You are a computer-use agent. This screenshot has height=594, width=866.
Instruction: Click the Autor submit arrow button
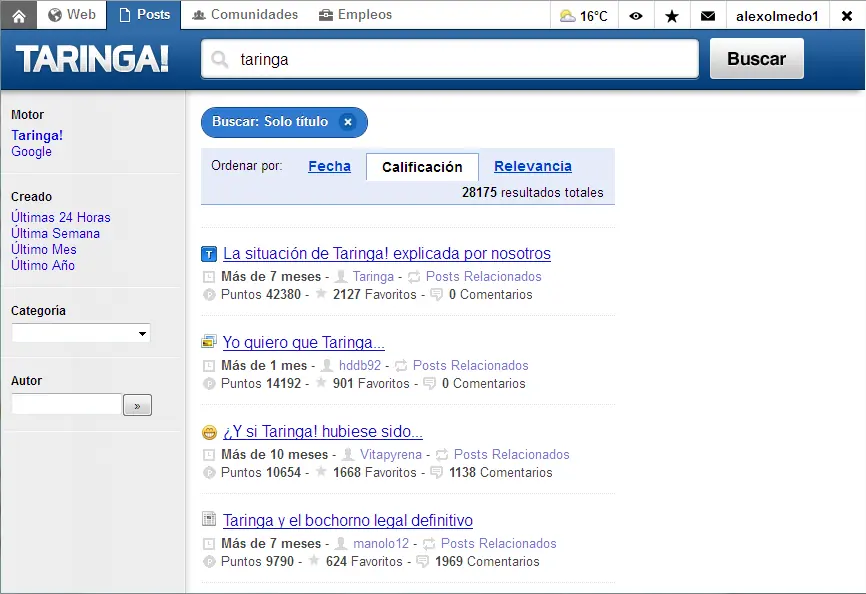(137, 405)
